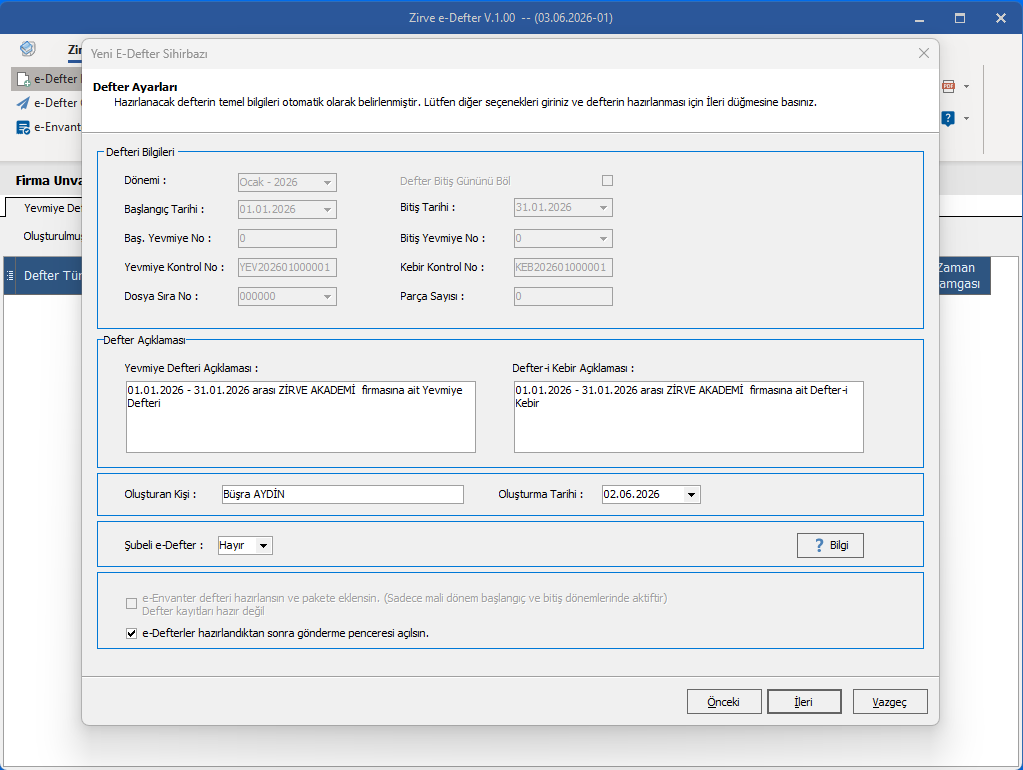The height and width of the screenshot is (770, 1023).
Task: Click the Önceki button
Action: [x=724, y=702]
